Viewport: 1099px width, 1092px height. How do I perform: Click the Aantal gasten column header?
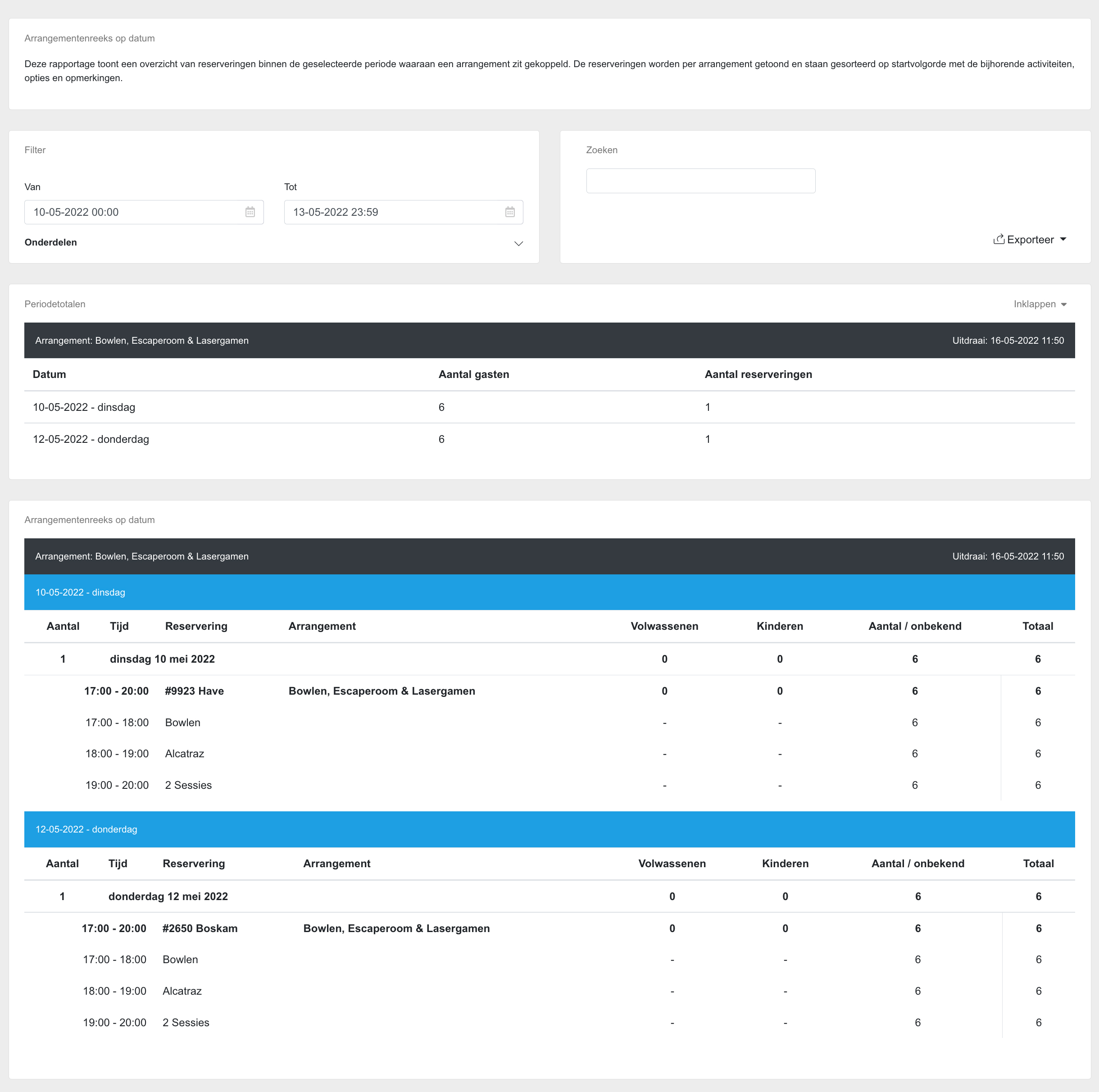point(473,374)
